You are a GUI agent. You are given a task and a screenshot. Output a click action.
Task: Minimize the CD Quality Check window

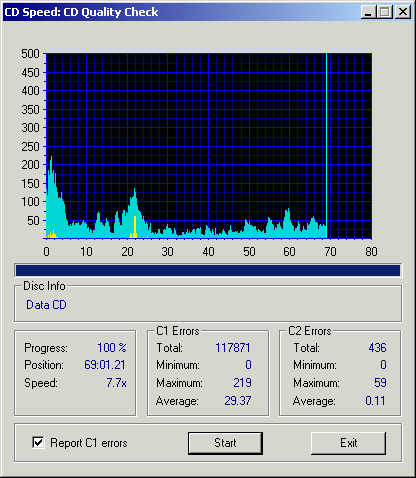[x=368, y=12]
